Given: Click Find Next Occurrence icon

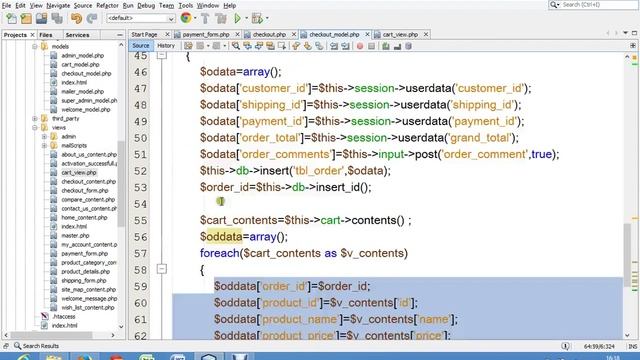Looking at the screenshot, I should (258, 46).
